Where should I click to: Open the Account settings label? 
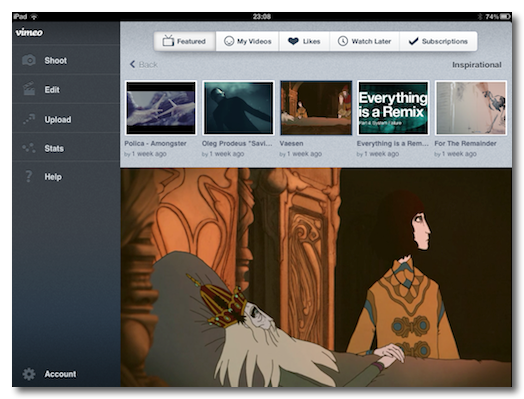[60, 374]
